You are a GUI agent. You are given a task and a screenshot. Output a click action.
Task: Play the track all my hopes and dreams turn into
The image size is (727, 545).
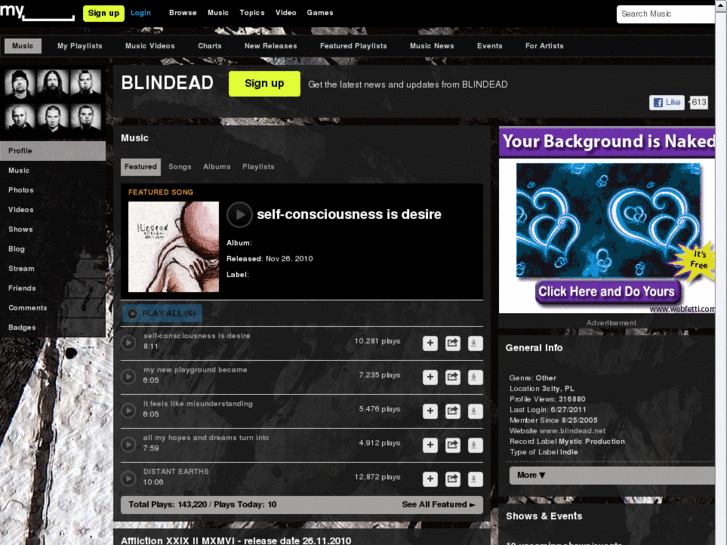pos(128,444)
